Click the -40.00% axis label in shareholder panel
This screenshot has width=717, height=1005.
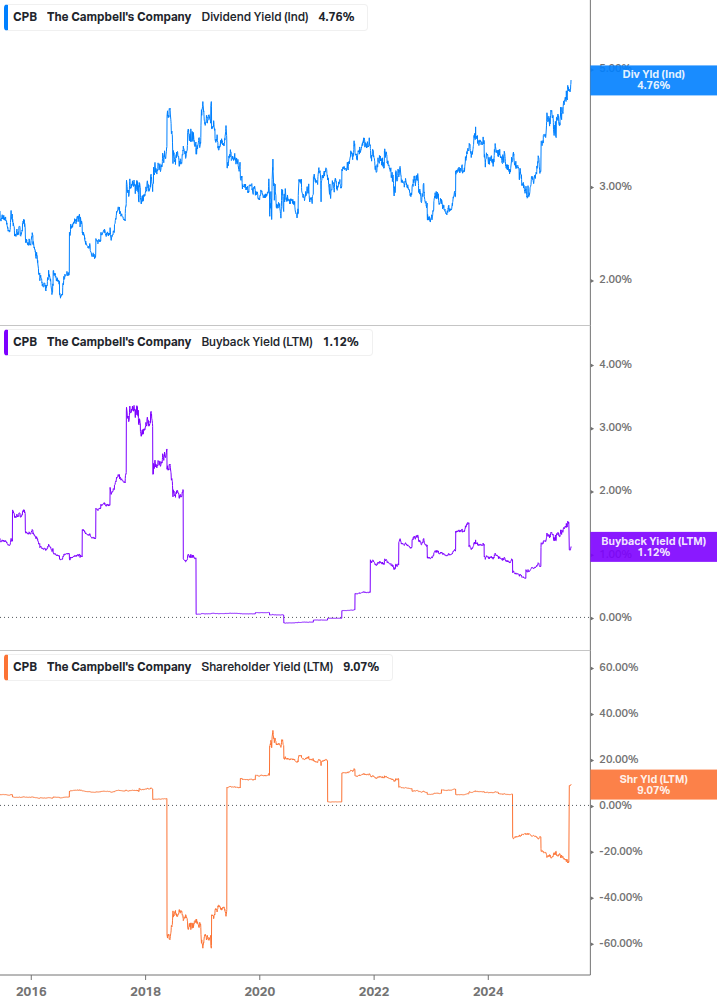620,897
